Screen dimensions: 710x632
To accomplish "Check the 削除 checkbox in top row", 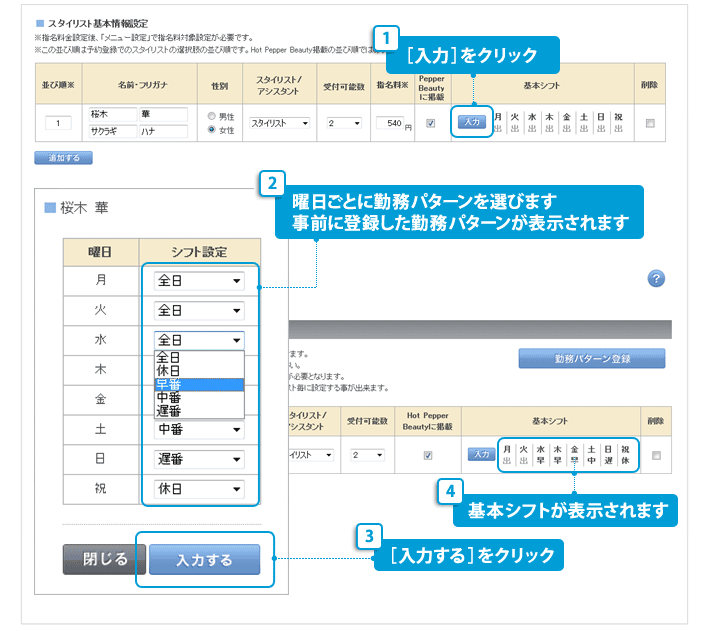I will (x=651, y=123).
